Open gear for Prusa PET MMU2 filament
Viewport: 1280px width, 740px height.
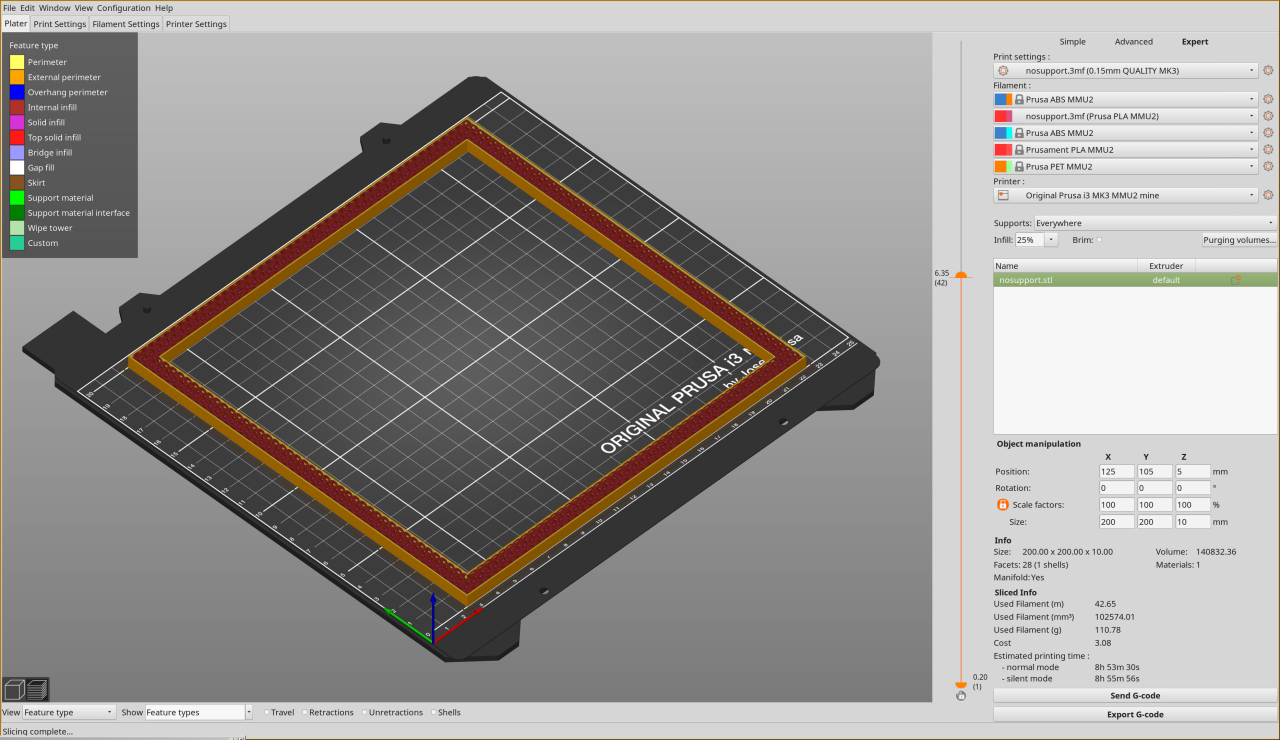(x=1268, y=166)
